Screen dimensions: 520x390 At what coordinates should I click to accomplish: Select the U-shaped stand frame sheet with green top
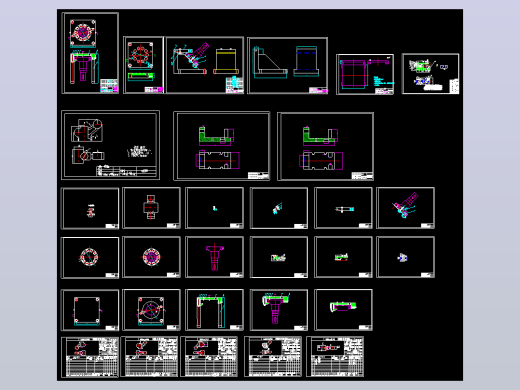click(x=214, y=310)
